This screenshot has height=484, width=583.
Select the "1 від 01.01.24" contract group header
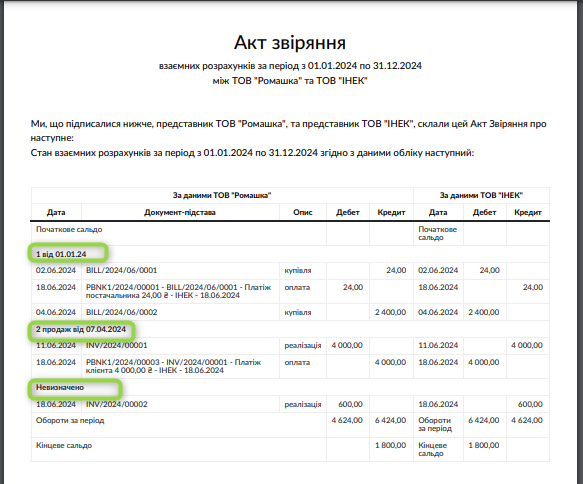(61, 254)
